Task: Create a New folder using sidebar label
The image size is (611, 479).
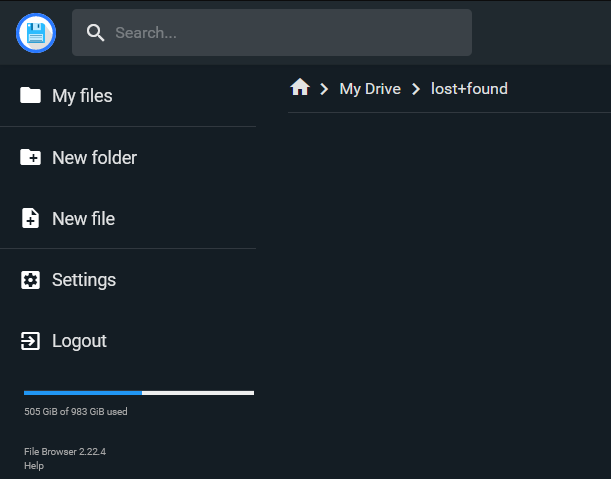Action: point(94,157)
